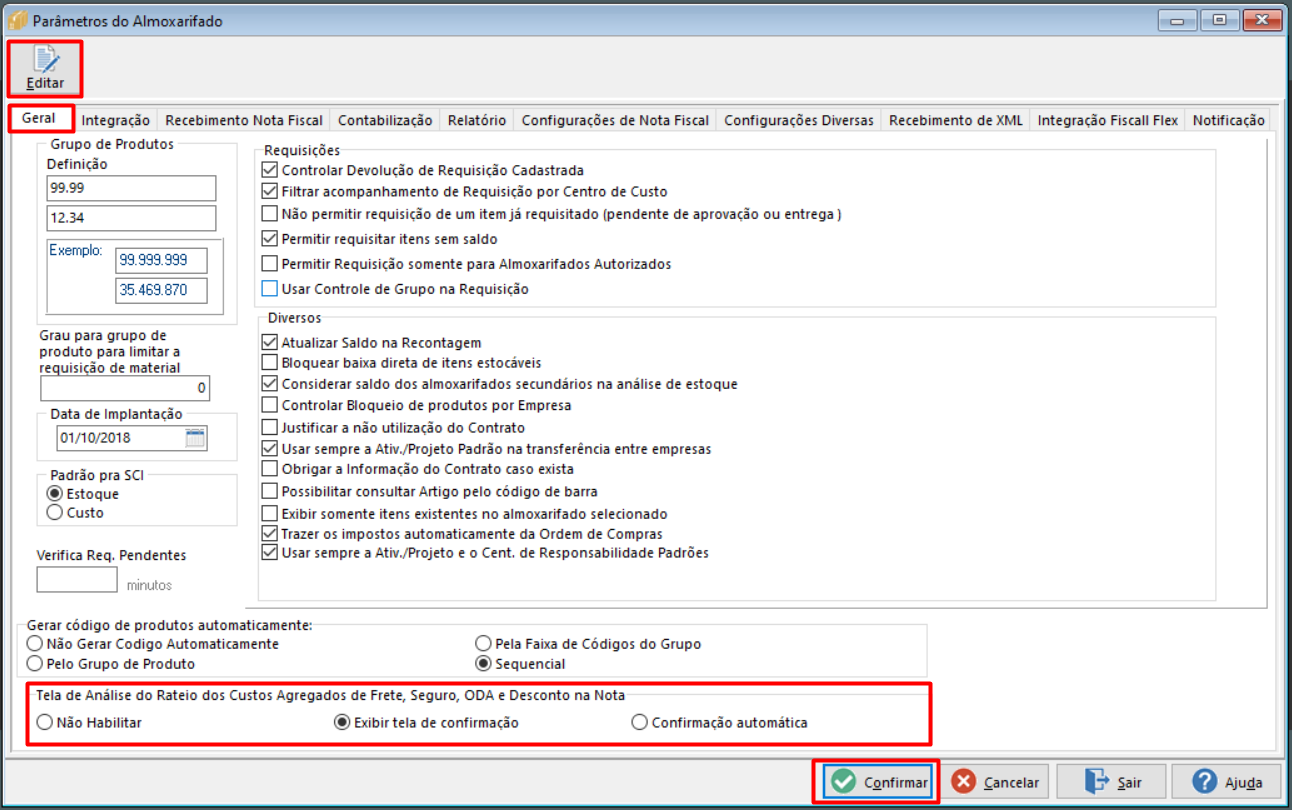Open the Relatório tab

tap(477, 120)
